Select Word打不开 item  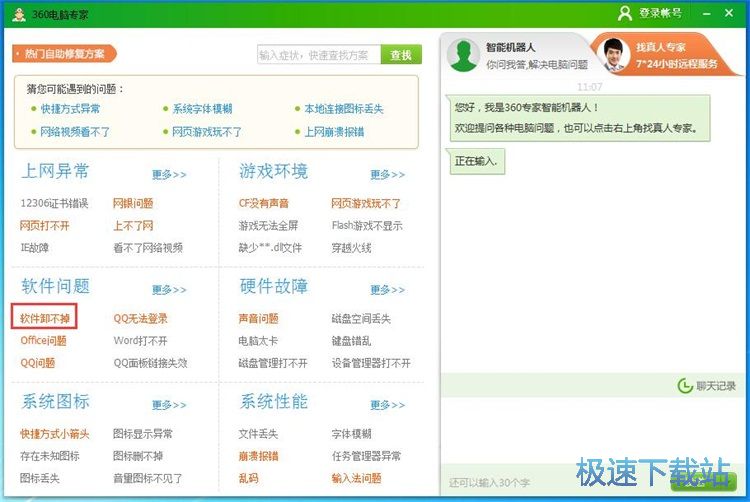(141, 341)
